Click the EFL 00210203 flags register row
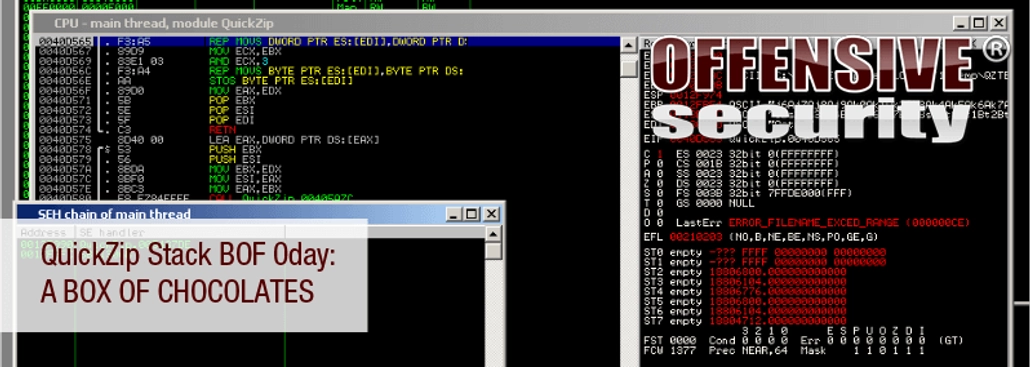Screen dimensions: 1030x367 tap(761, 237)
